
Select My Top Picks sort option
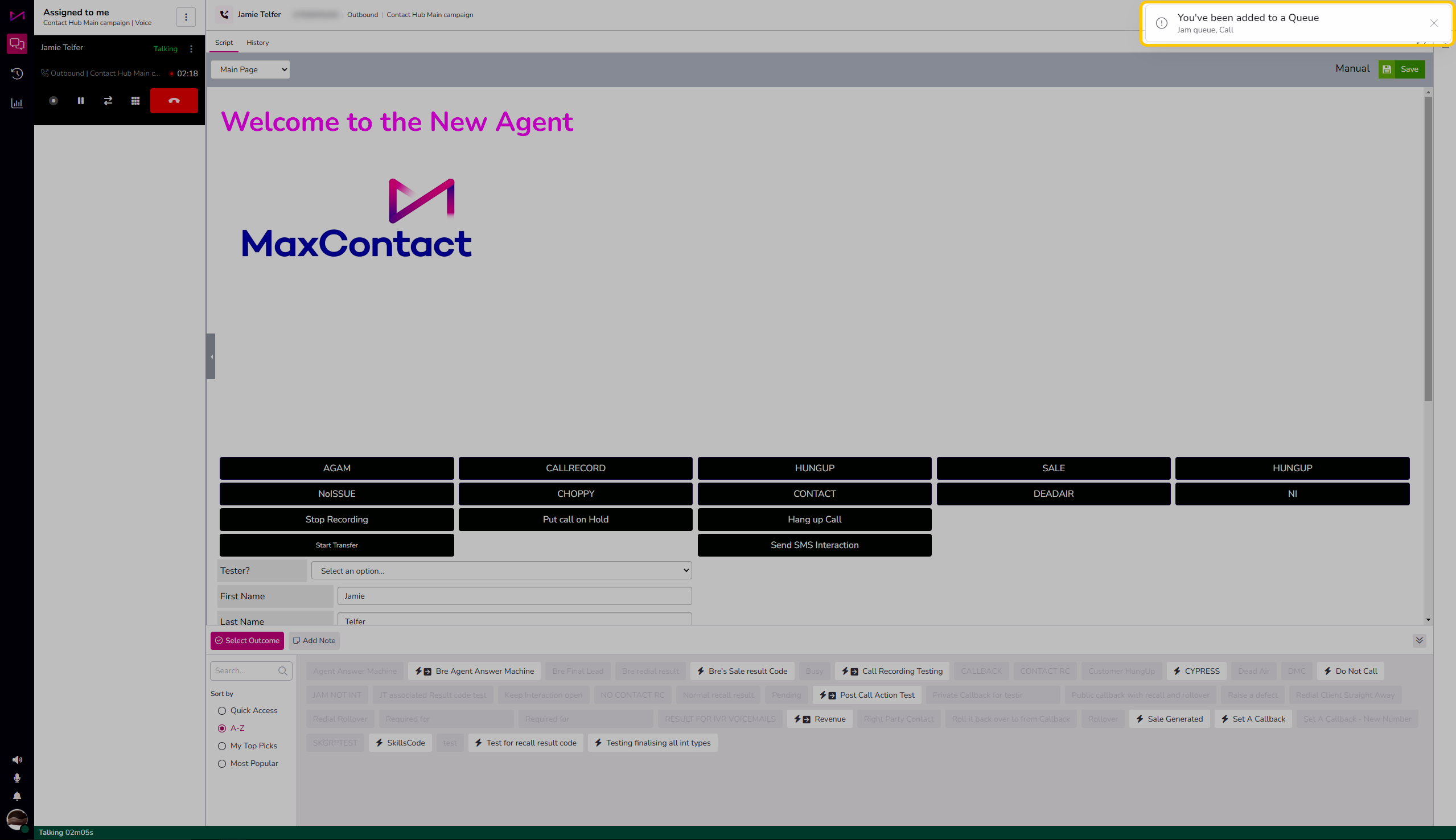(248, 746)
